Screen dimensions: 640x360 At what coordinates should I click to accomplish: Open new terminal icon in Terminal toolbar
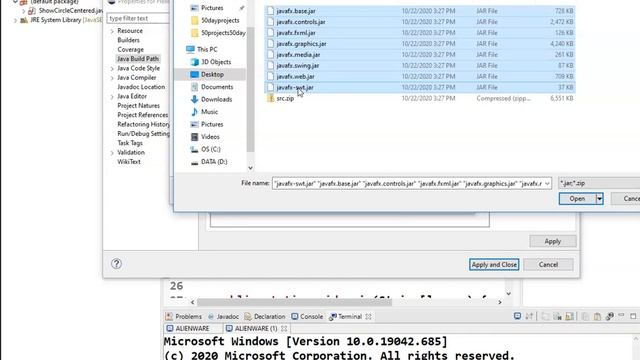pos(517,316)
